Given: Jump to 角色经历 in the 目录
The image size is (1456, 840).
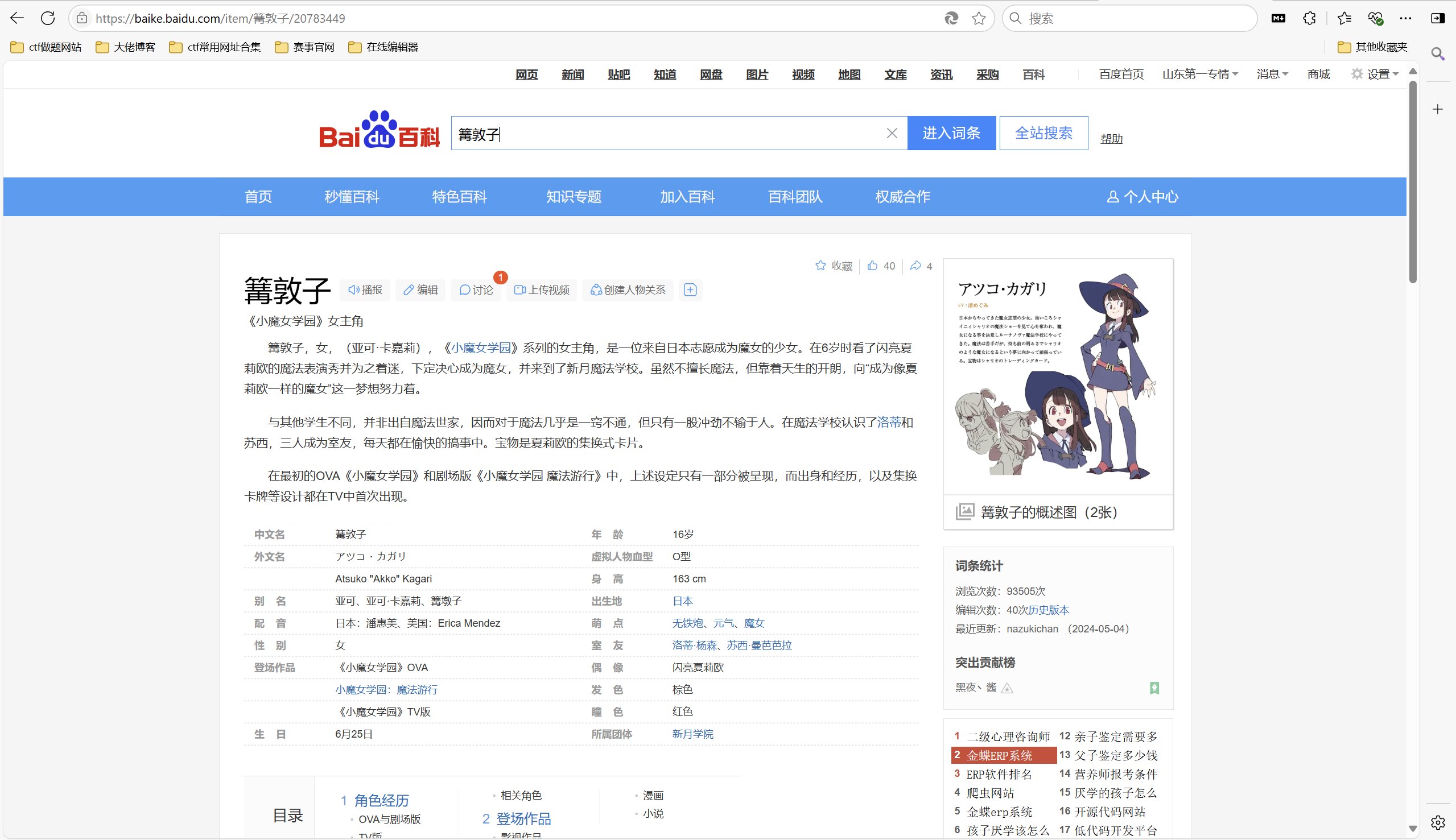Looking at the screenshot, I should click(381, 800).
